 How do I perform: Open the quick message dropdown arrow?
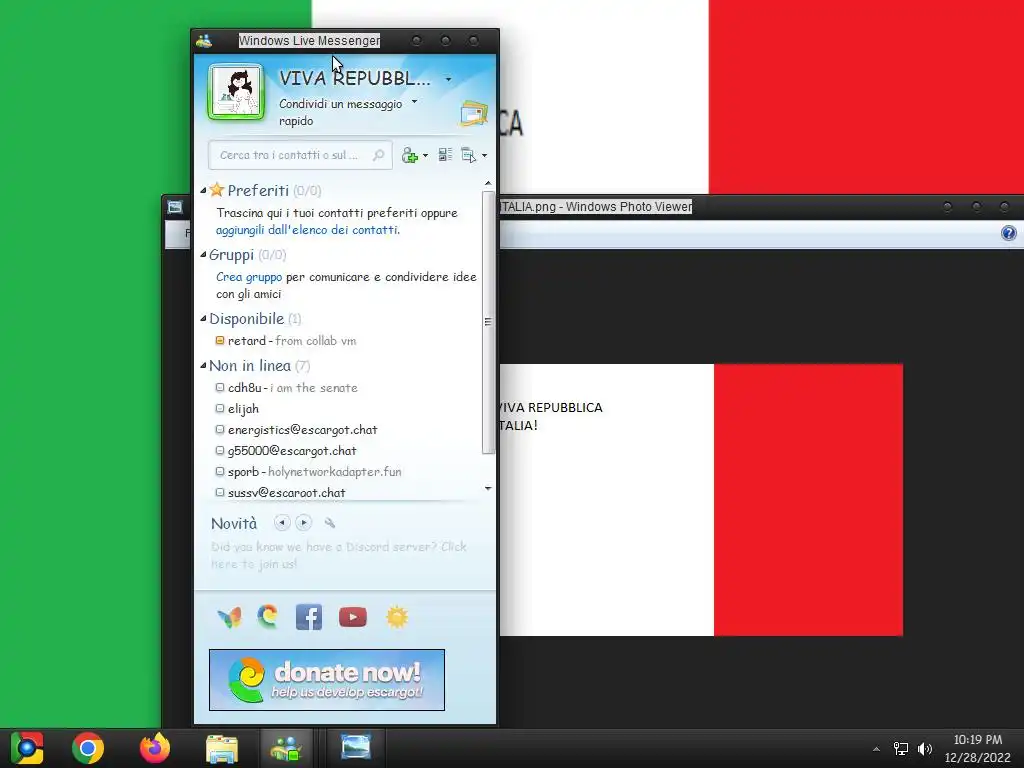[x=414, y=103]
